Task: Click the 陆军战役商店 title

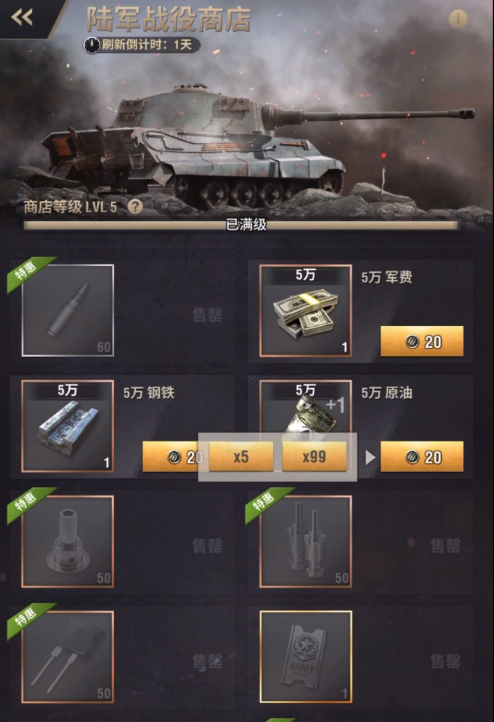Action: coord(169,19)
